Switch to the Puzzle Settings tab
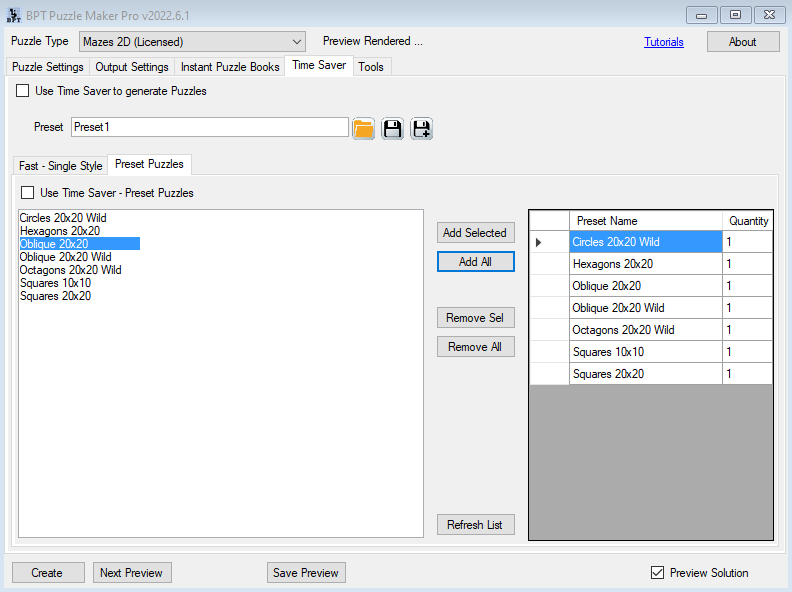The width and height of the screenshot is (792, 592). click(48, 67)
